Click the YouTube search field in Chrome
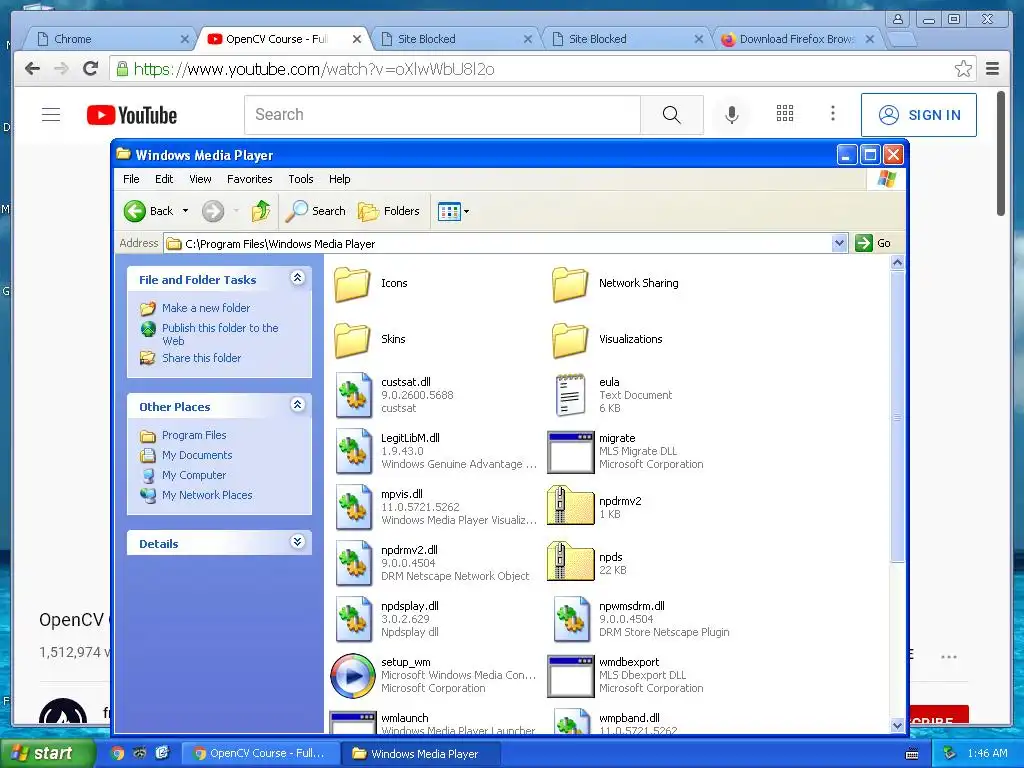This screenshot has width=1024, height=768. tap(443, 115)
